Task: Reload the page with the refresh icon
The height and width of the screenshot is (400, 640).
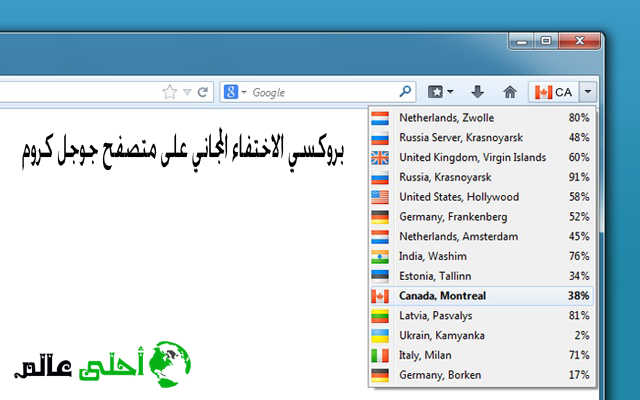Action: click(203, 92)
